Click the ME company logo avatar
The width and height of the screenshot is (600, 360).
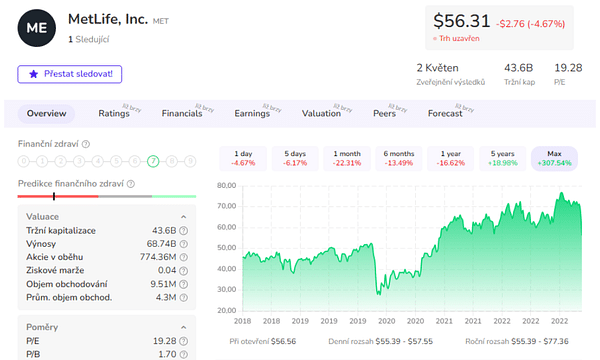[x=37, y=28]
